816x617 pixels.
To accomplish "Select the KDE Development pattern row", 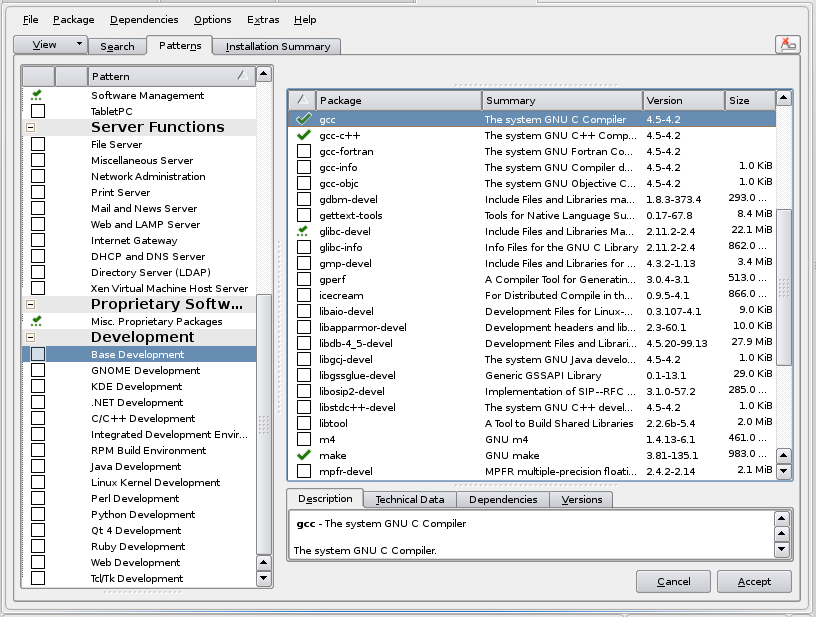I will [x=139, y=387].
